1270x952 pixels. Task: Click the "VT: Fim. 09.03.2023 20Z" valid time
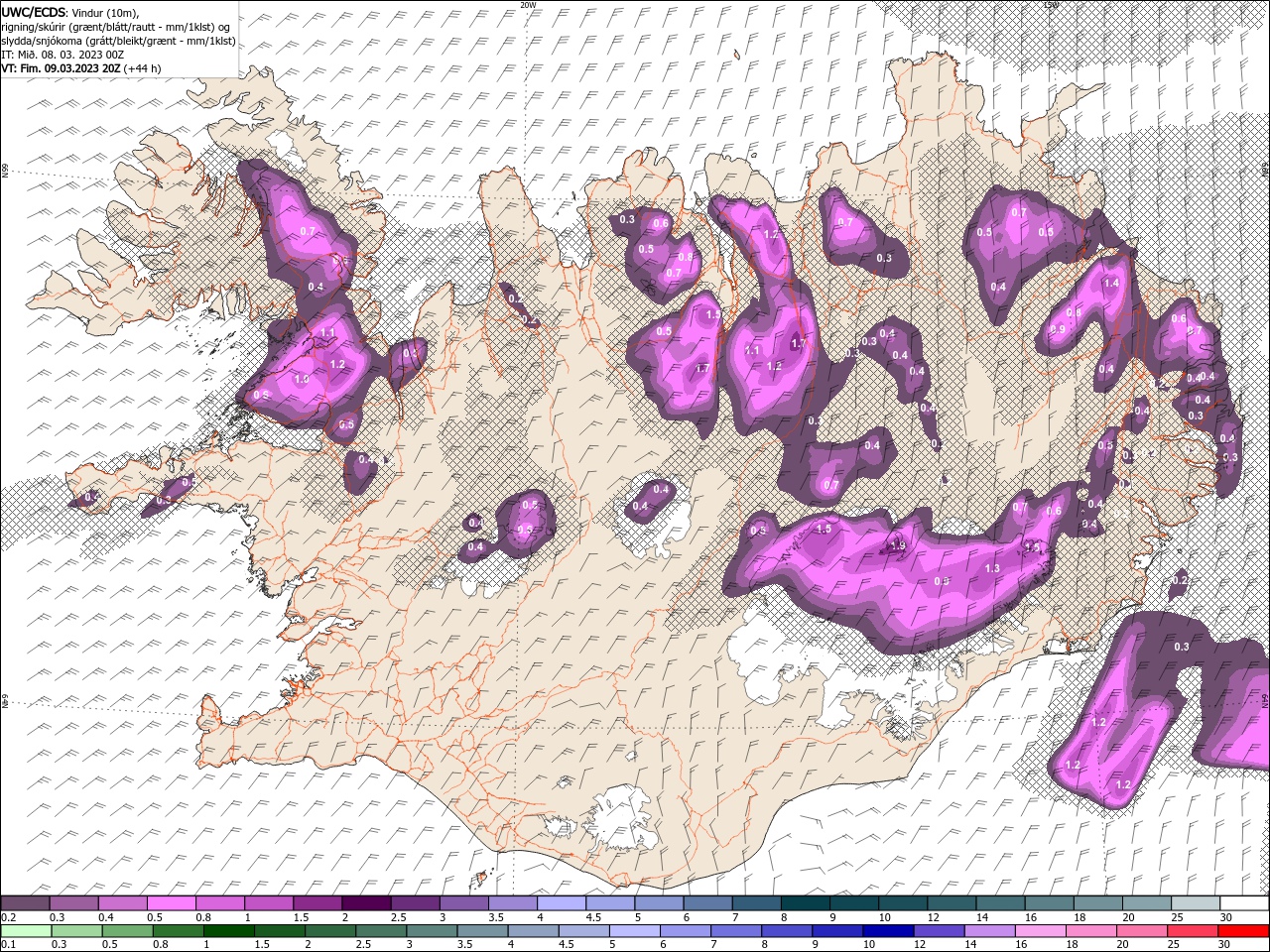pos(62,68)
